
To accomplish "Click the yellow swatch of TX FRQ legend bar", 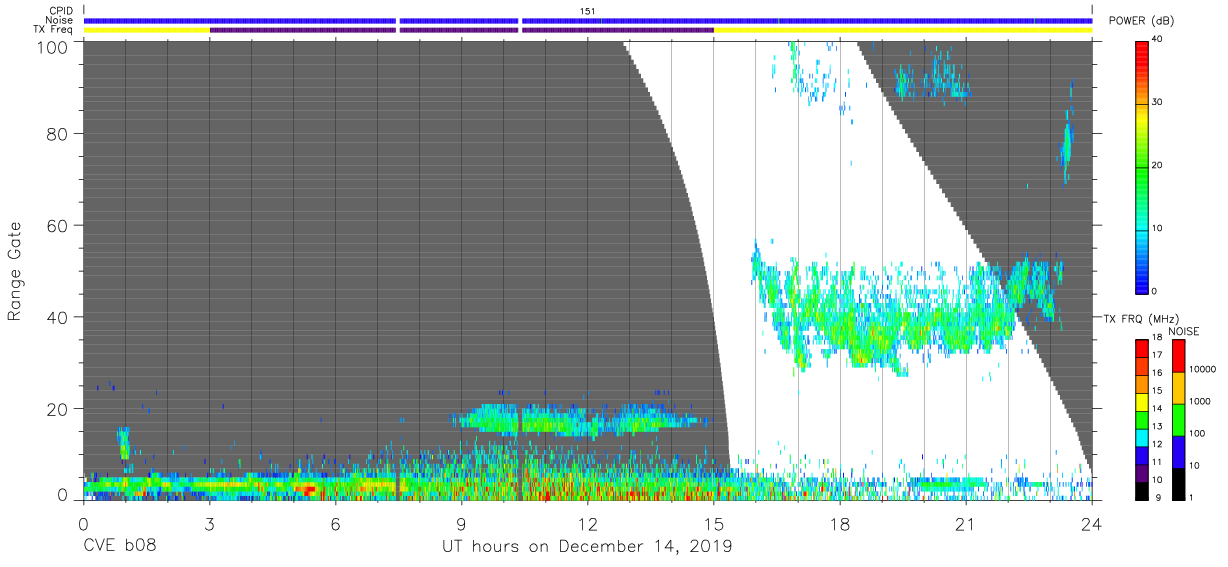I will coord(1141,400).
